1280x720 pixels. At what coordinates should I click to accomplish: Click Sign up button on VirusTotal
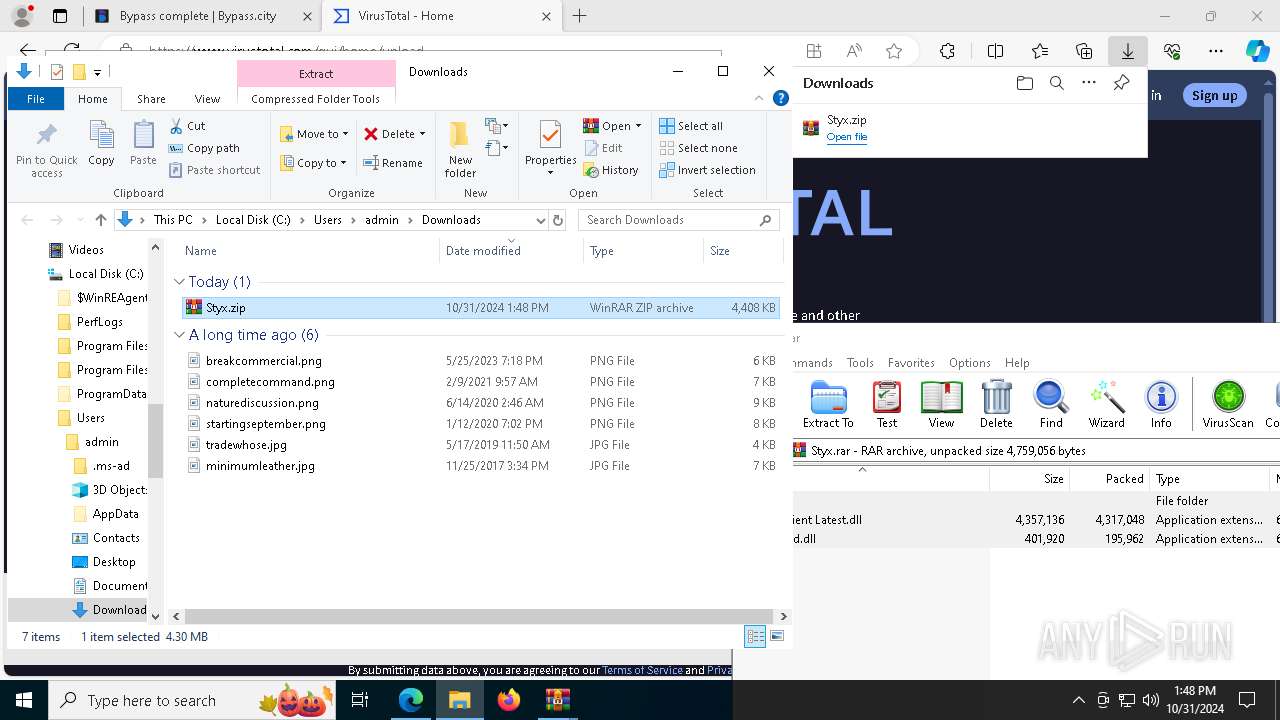point(1214,95)
